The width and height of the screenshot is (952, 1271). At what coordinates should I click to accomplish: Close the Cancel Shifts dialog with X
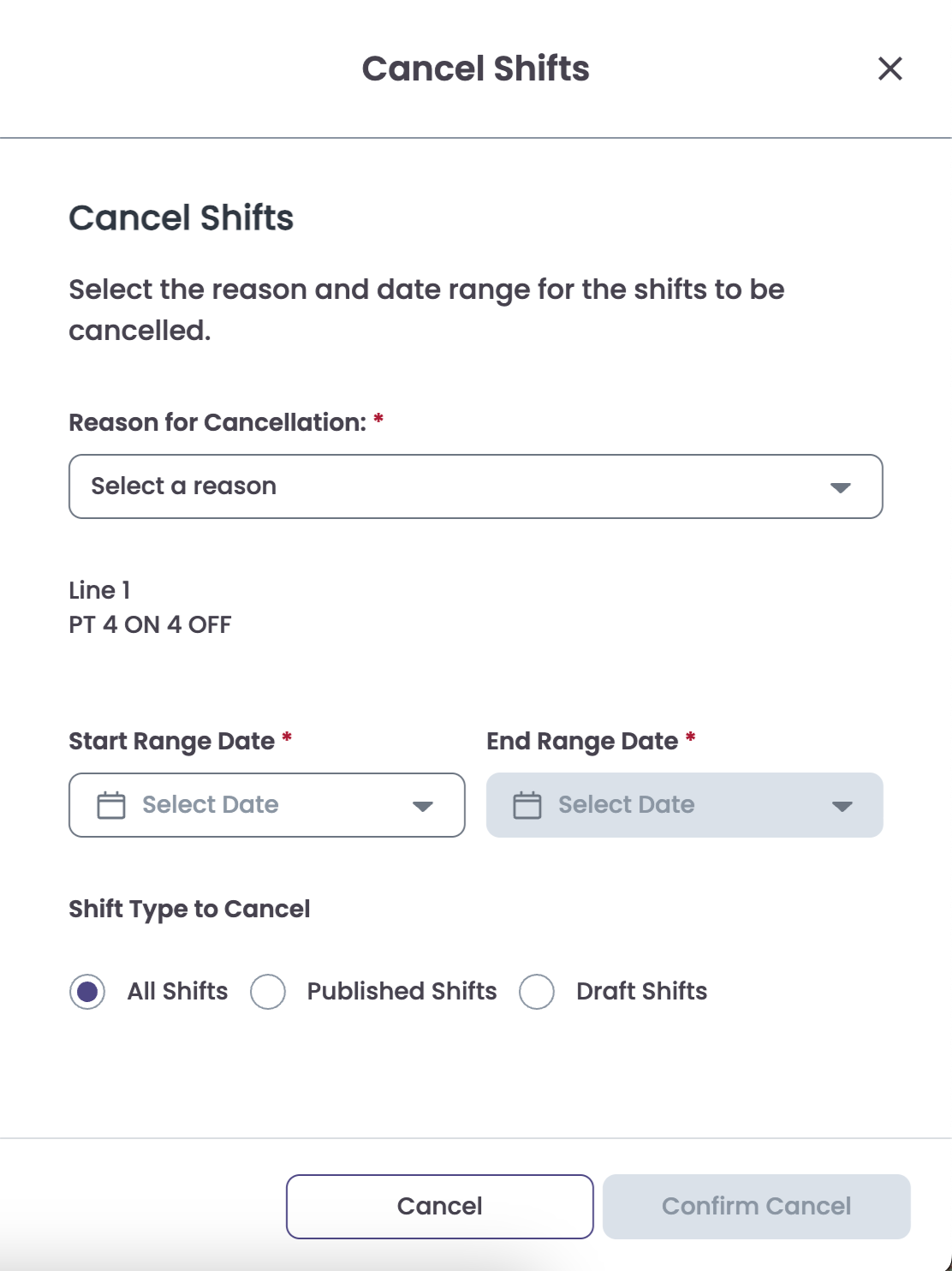890,69
